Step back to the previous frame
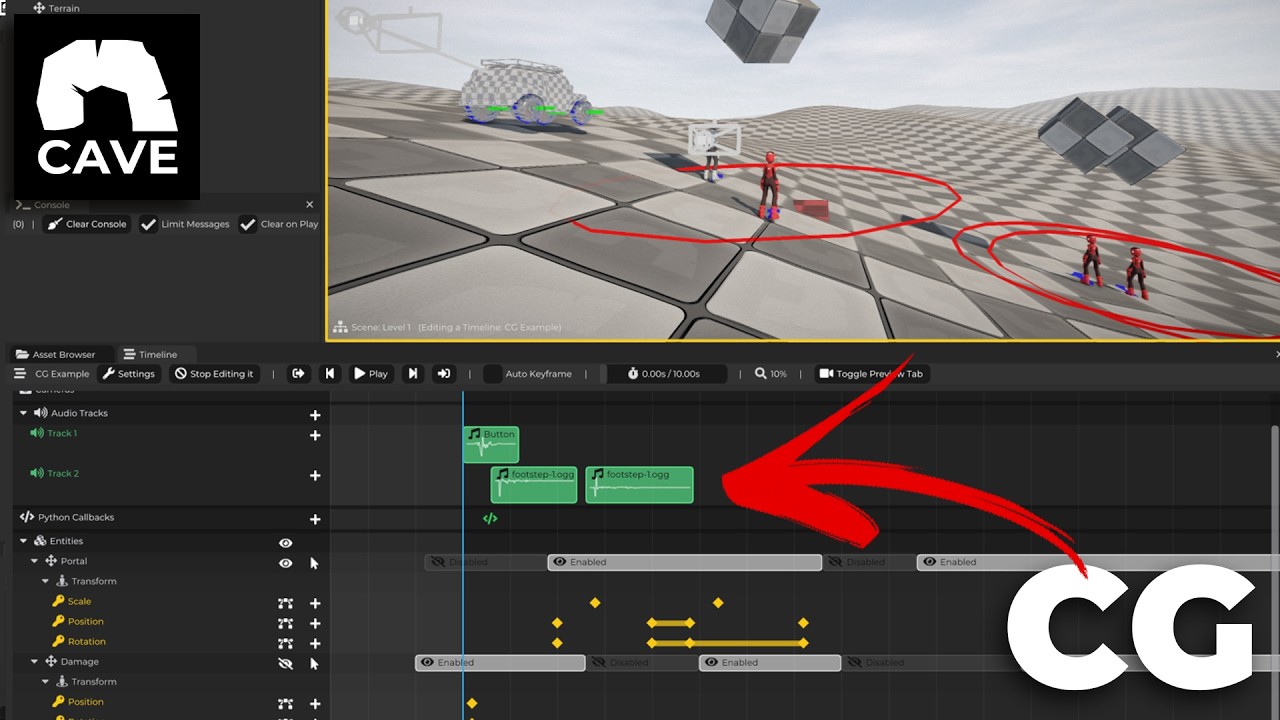The image size is (1280, 720). (330, 374)
